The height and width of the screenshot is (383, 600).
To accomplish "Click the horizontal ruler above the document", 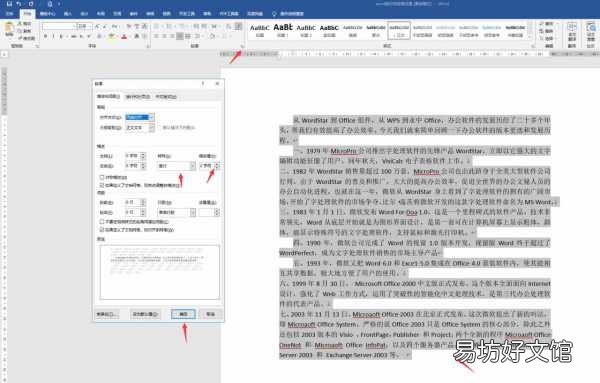I will [x=409, y=54].
